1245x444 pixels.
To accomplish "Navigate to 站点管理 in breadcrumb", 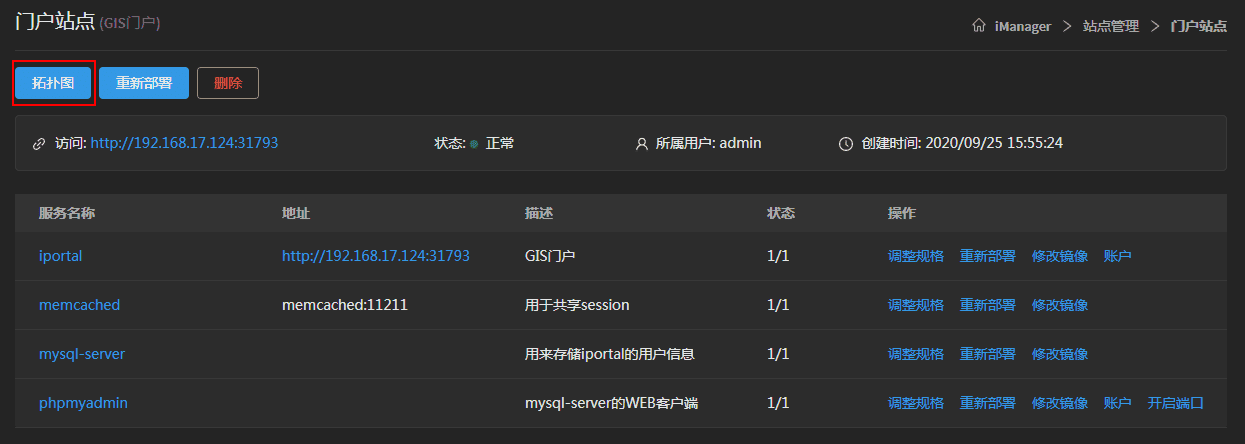I will pyautogui.click(x=1110, y=26).
